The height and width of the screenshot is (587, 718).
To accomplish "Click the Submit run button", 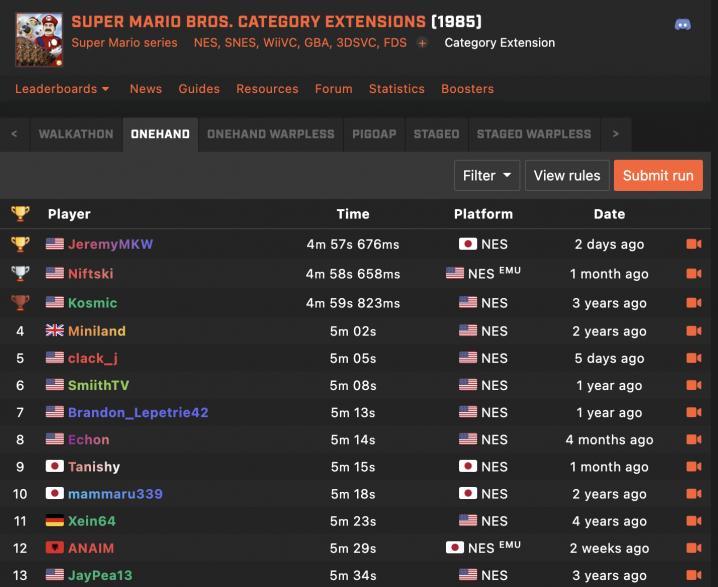I will click(x=658, y=175).
